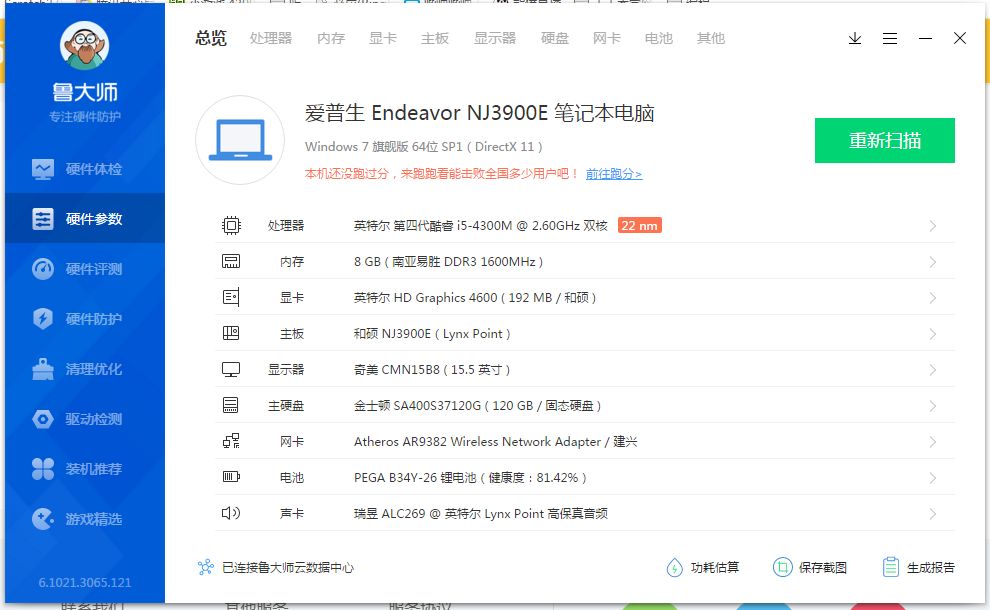Click 和硕 NJ3900E Lynx Point text
990x610 pixels.
[432, 333]
